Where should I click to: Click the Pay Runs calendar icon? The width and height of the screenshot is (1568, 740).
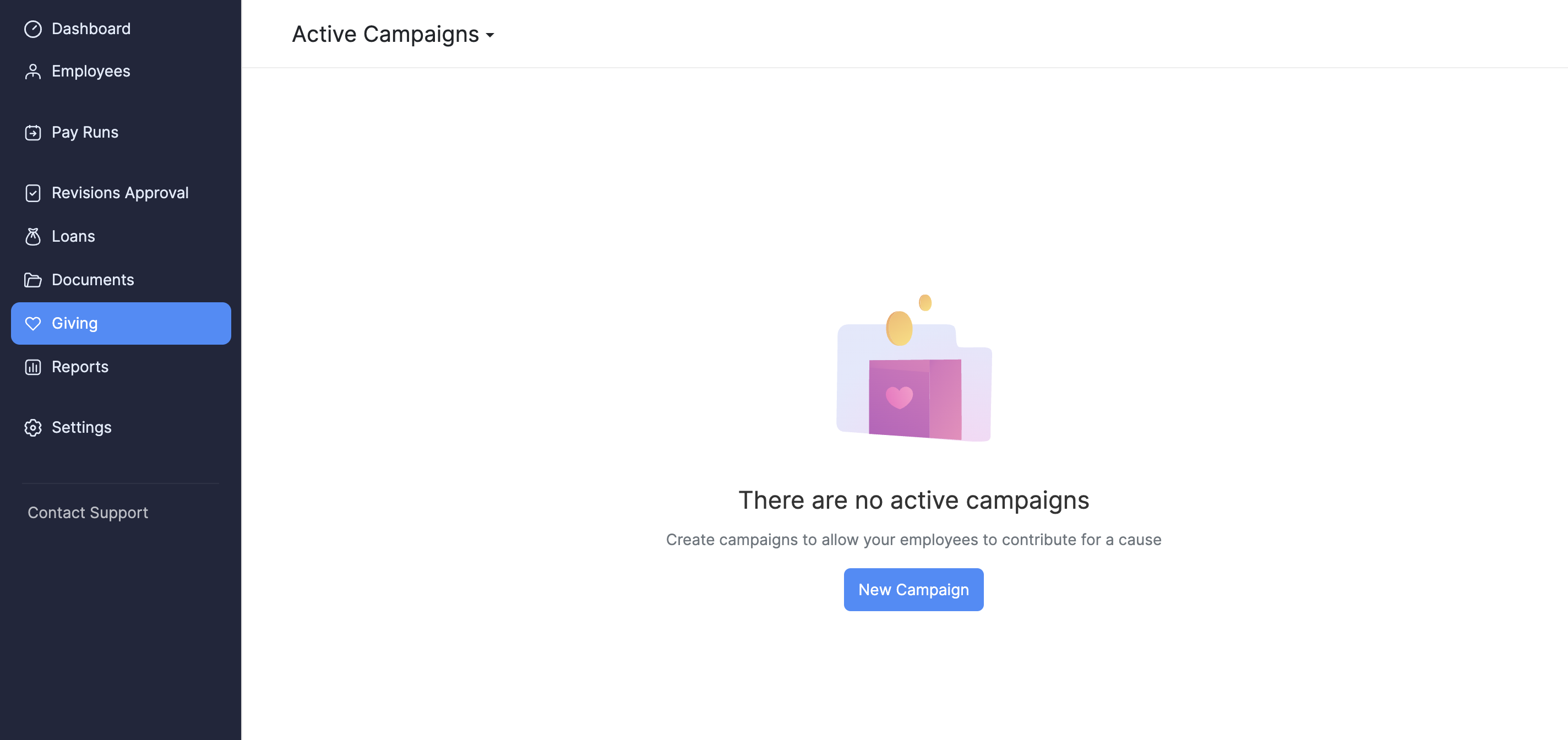[33, 132]
